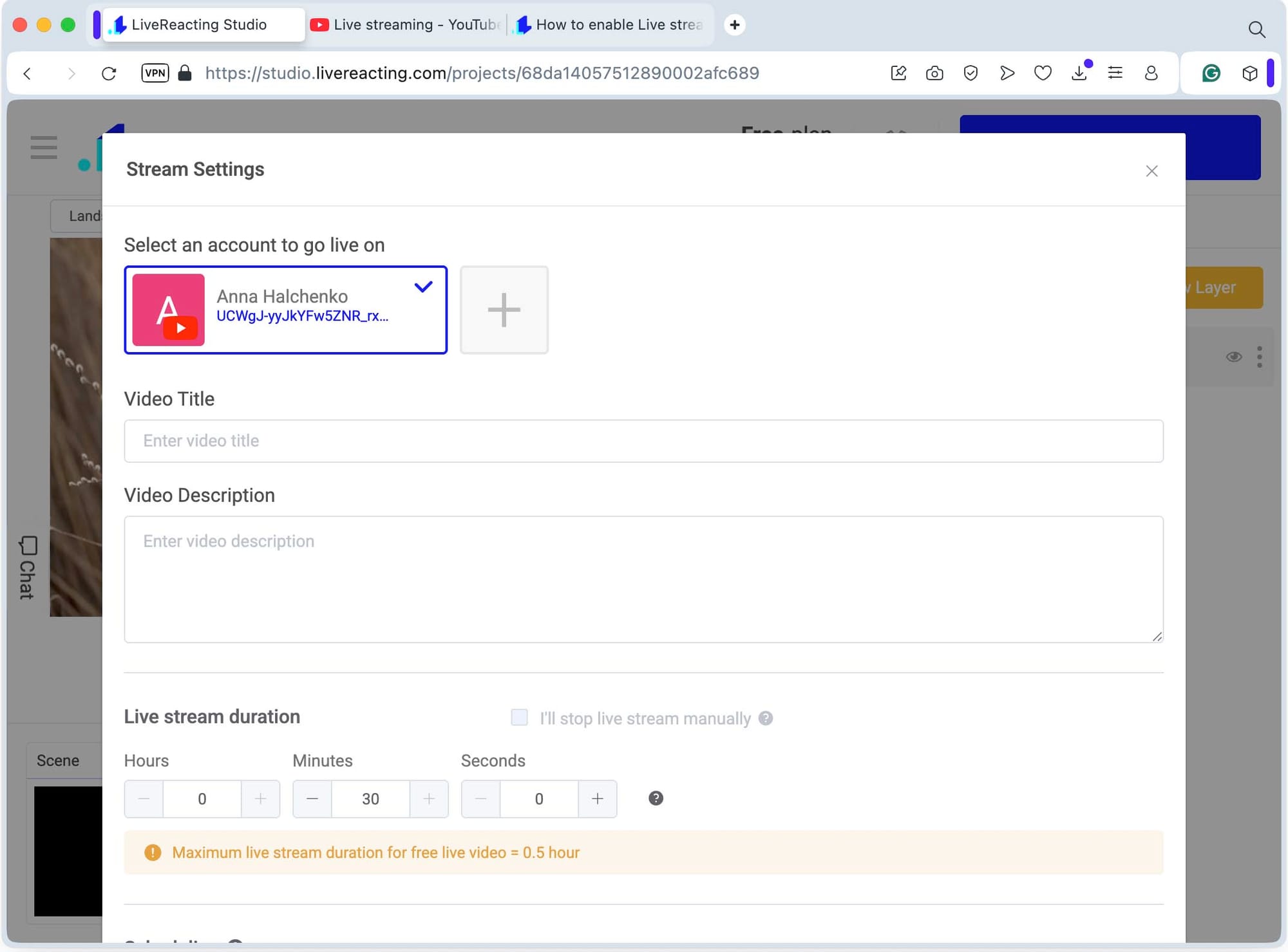
Task: Increase the Seconds value
Action: [x=597, y=799]
